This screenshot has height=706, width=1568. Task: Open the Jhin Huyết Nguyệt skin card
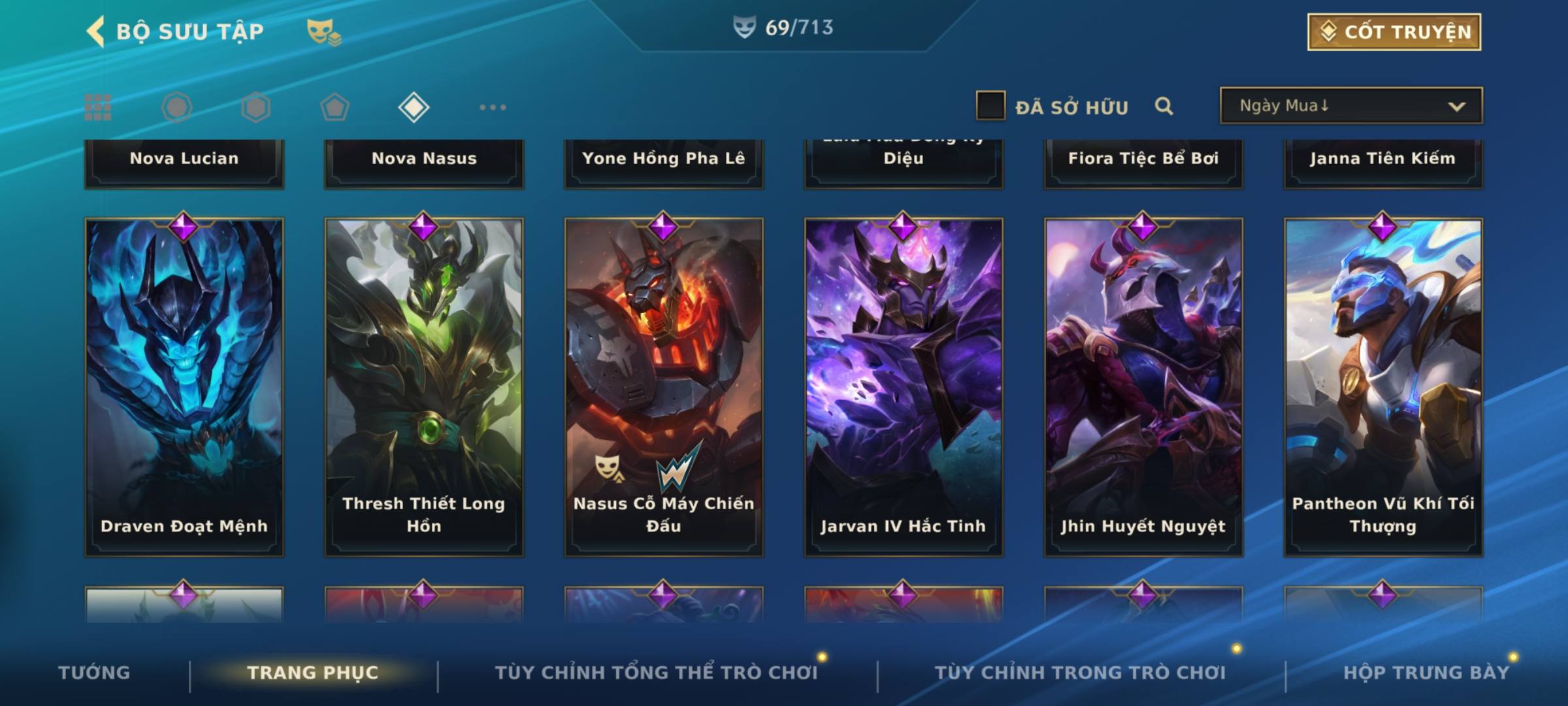click(1143, 387)
